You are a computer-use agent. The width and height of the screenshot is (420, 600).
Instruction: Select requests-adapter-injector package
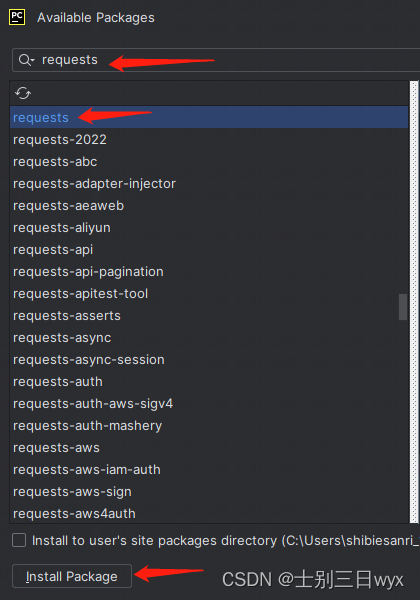[x=209, y=184]
